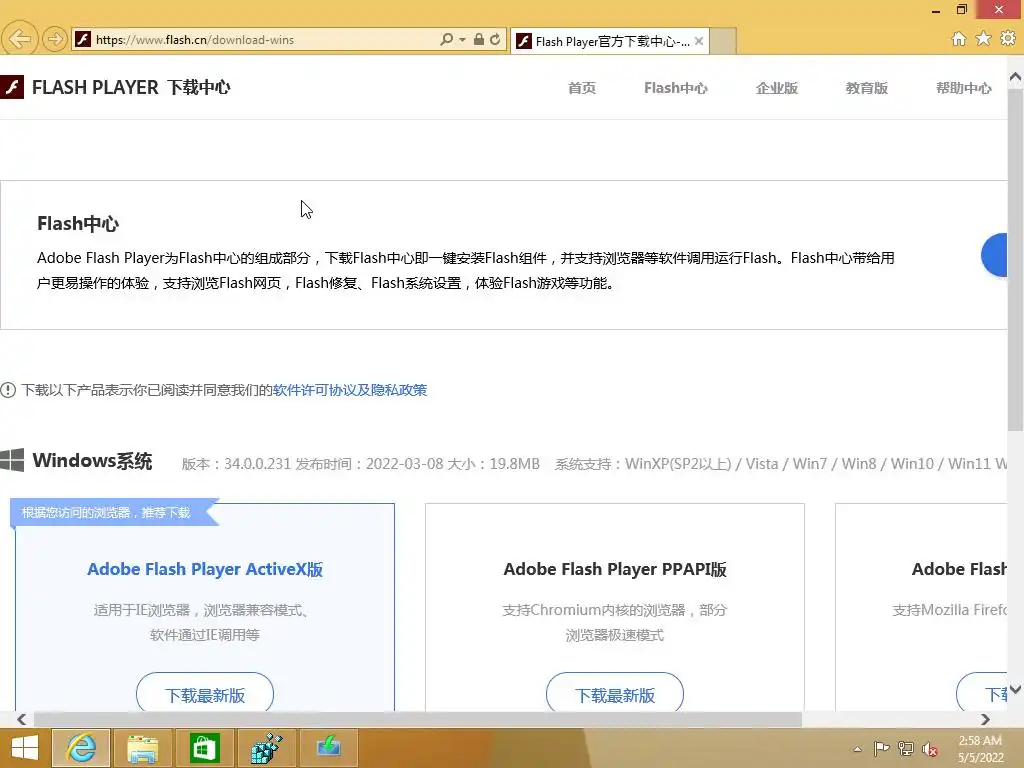
Task: Show hidden tray icons arrow
Action: (x=857, y=749)
